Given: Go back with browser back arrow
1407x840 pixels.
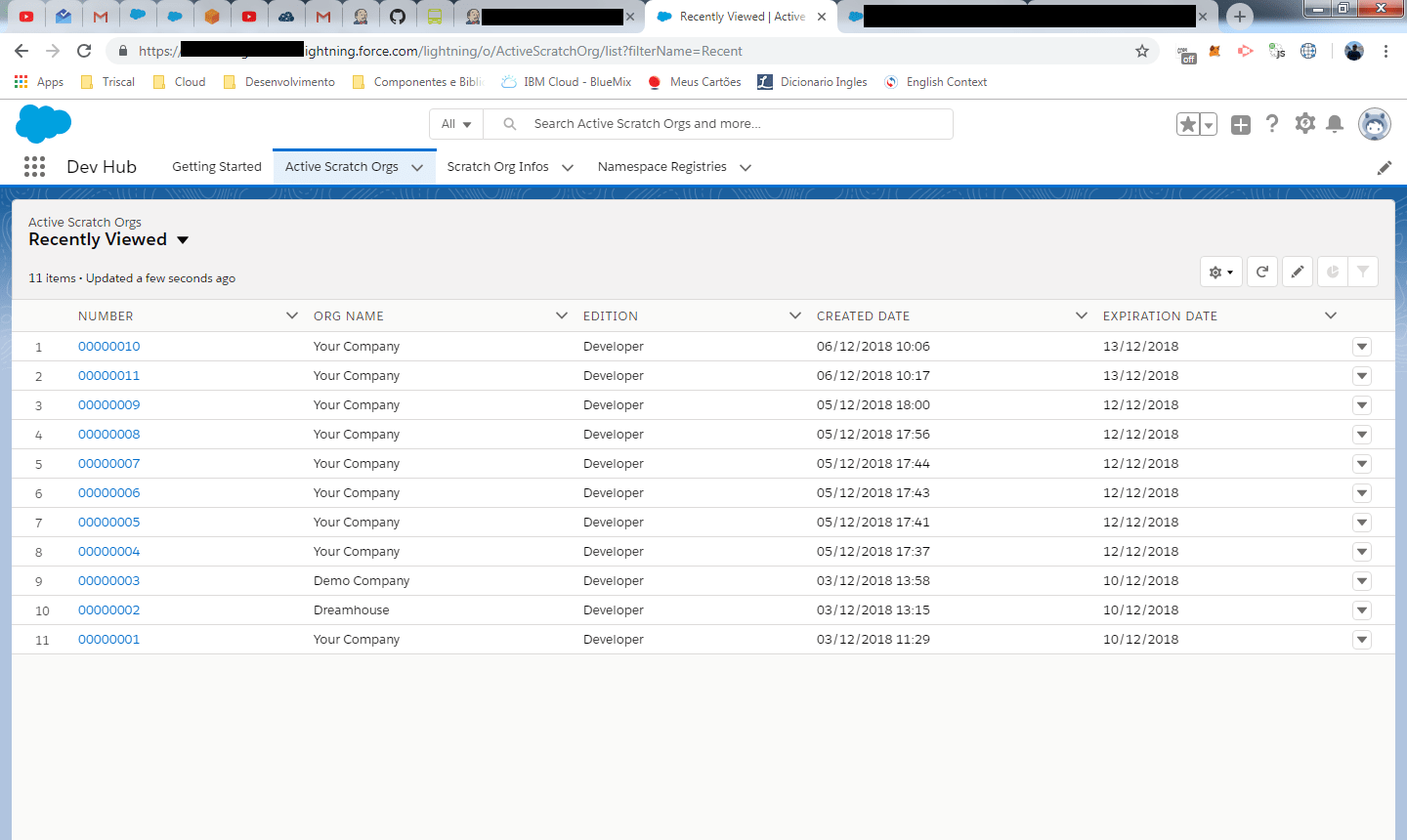Looking at the screenshot, I should click(x=21, y=51).
